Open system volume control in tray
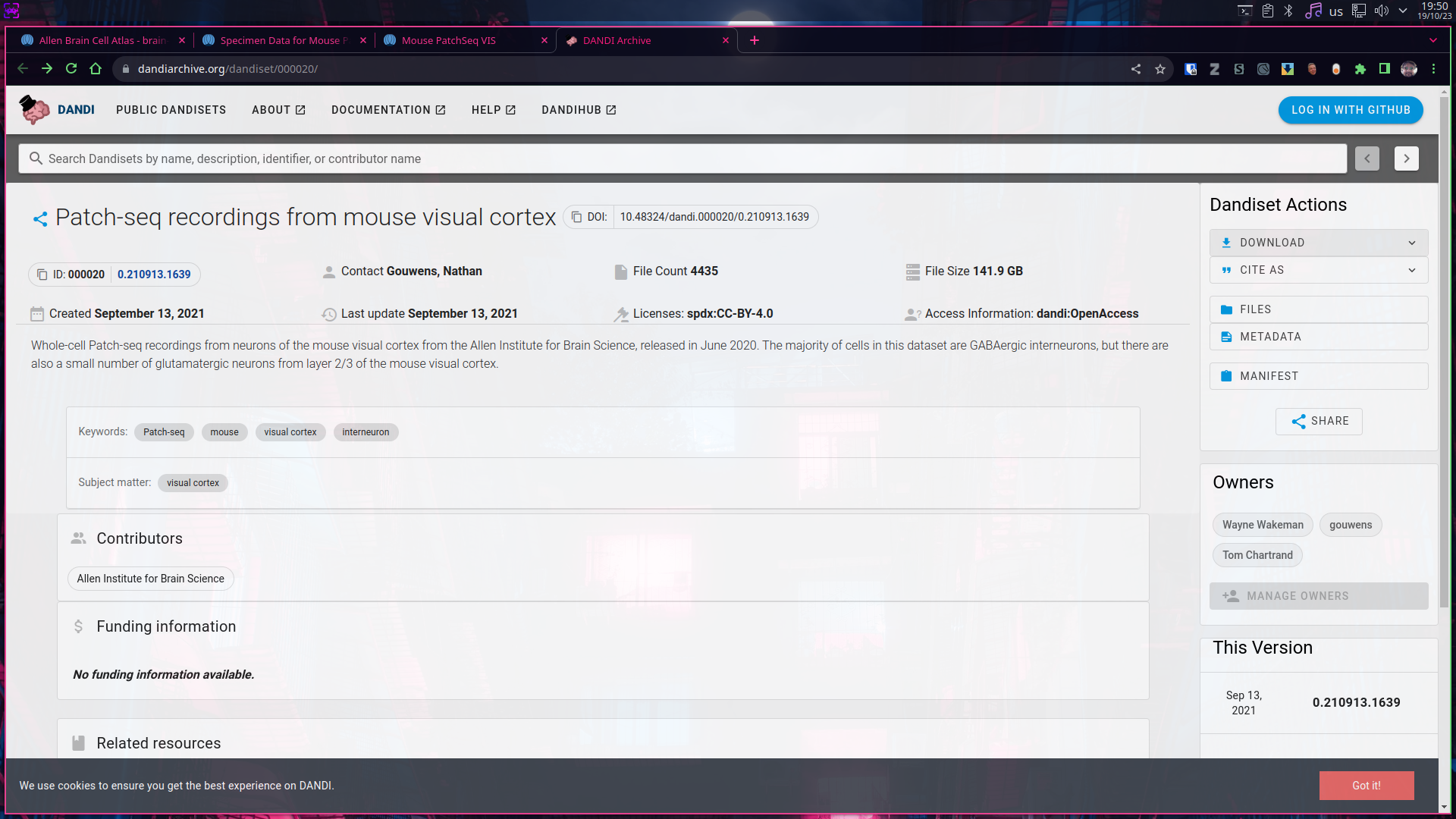This screenshot has height=819, width=1456. coord(1381,11)
